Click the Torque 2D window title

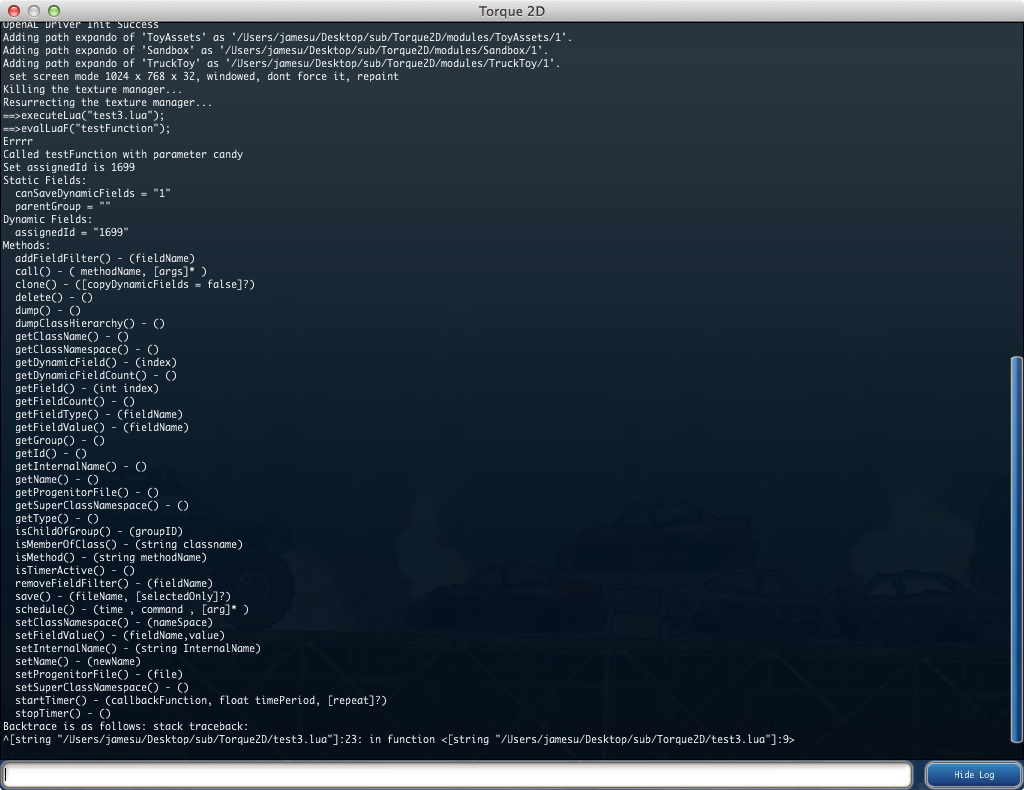511,11
